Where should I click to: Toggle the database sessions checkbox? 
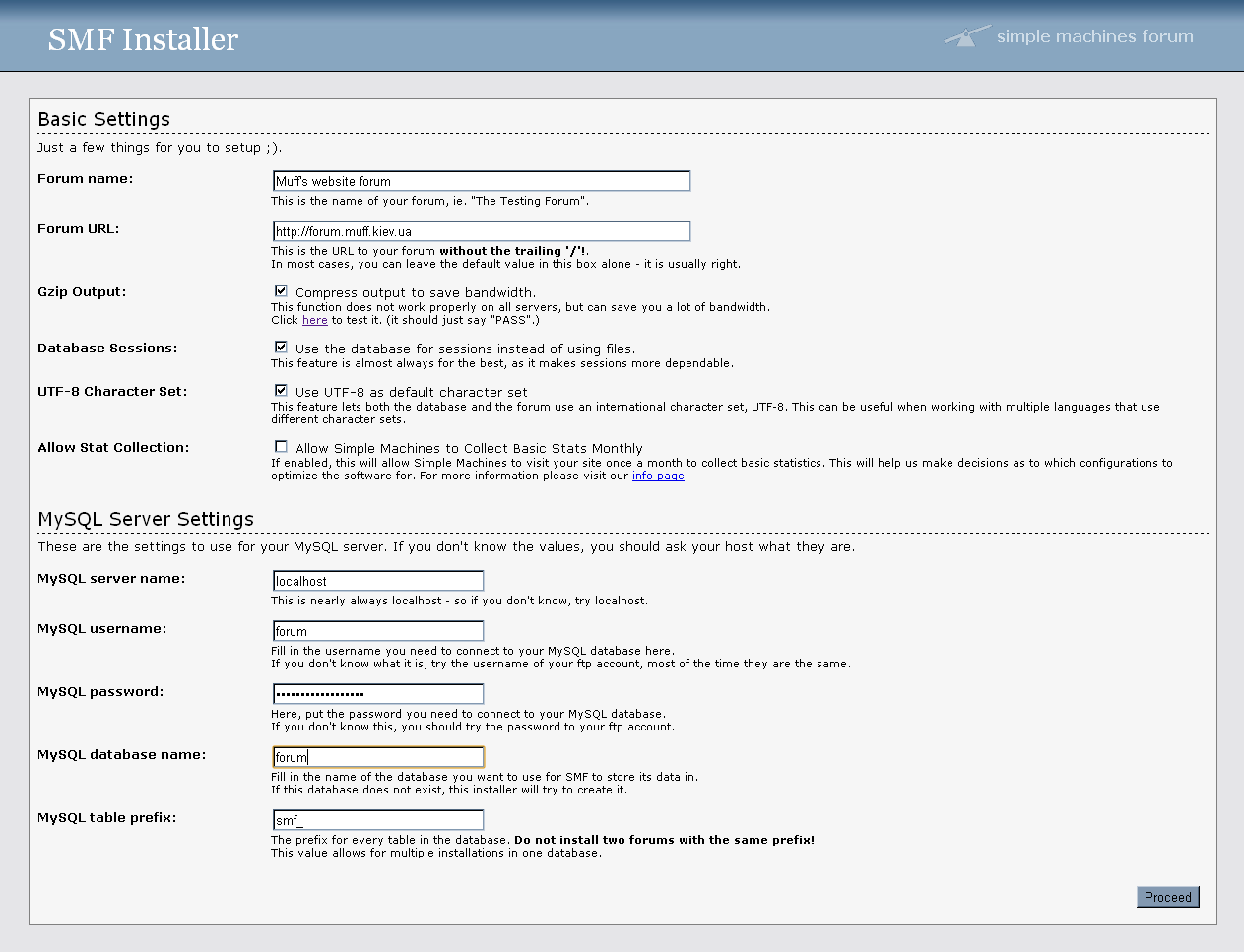(x=281, y=347)
